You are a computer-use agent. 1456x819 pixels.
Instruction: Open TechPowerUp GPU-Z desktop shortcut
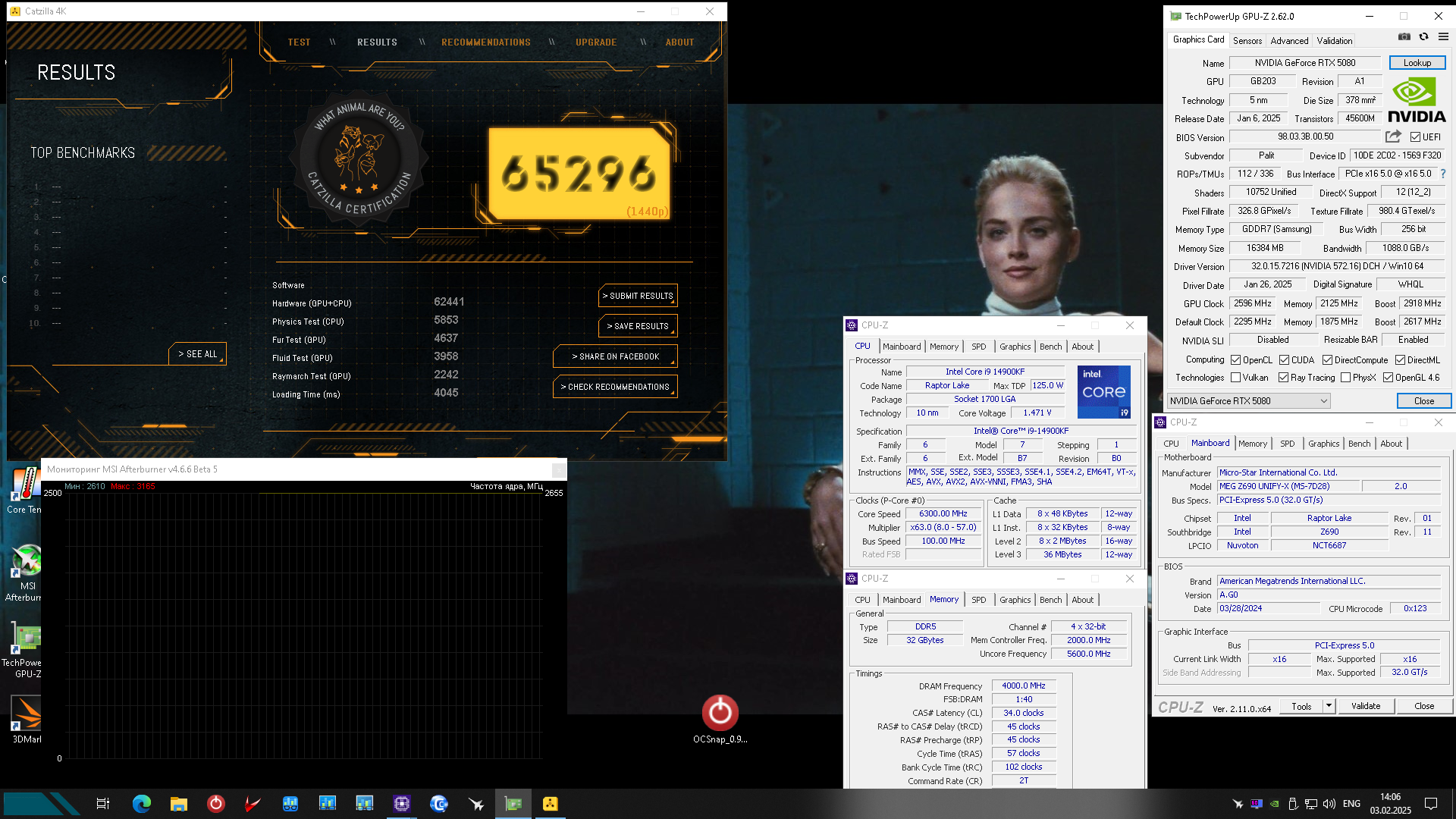(x=25, y=650)
